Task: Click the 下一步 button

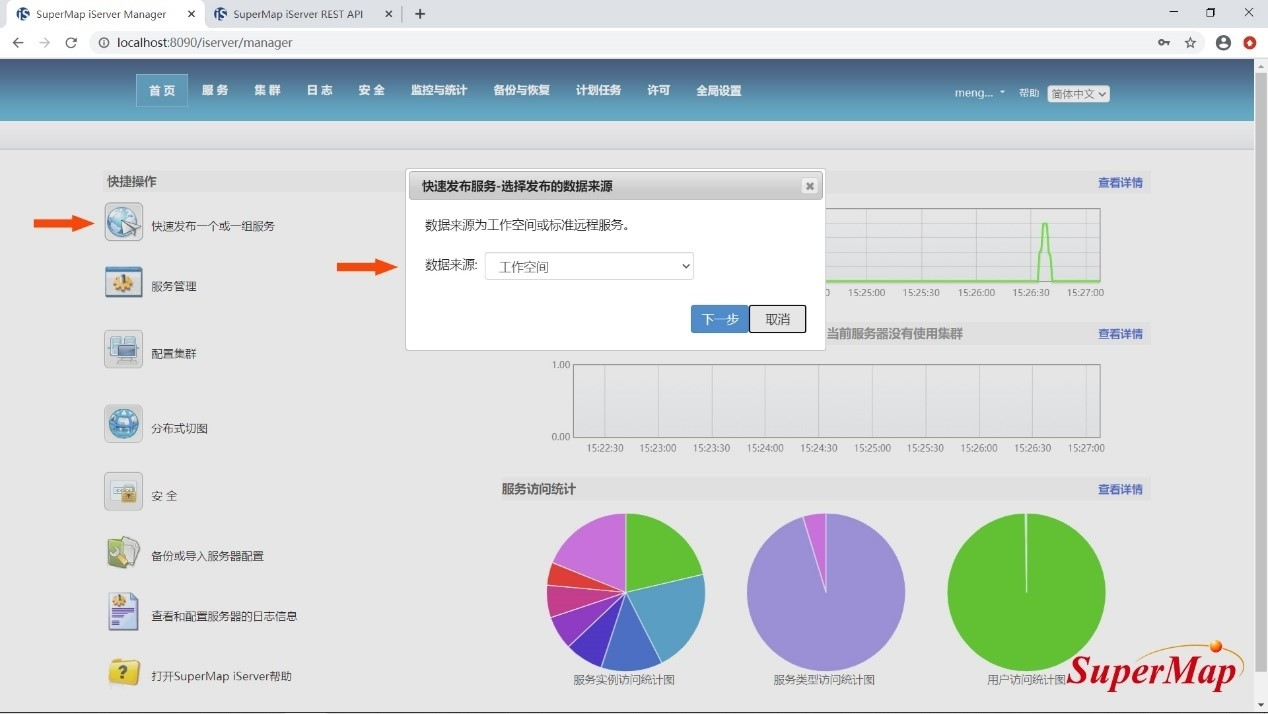Action: point(720,319)
